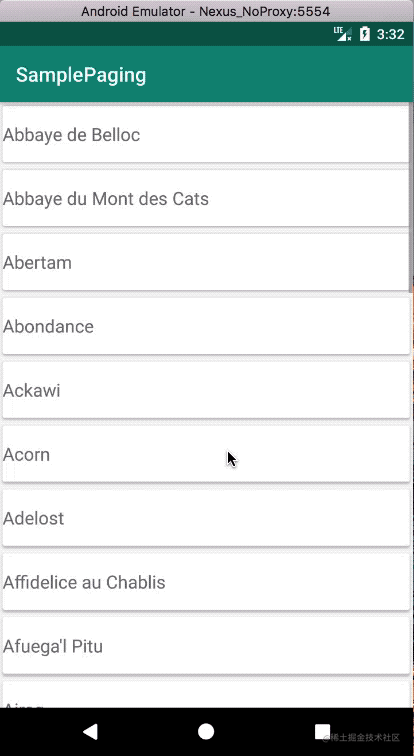The height and width of the screenshot is (756, 414).
Task: Tap the Abertam cheese card
Action: 206,262
